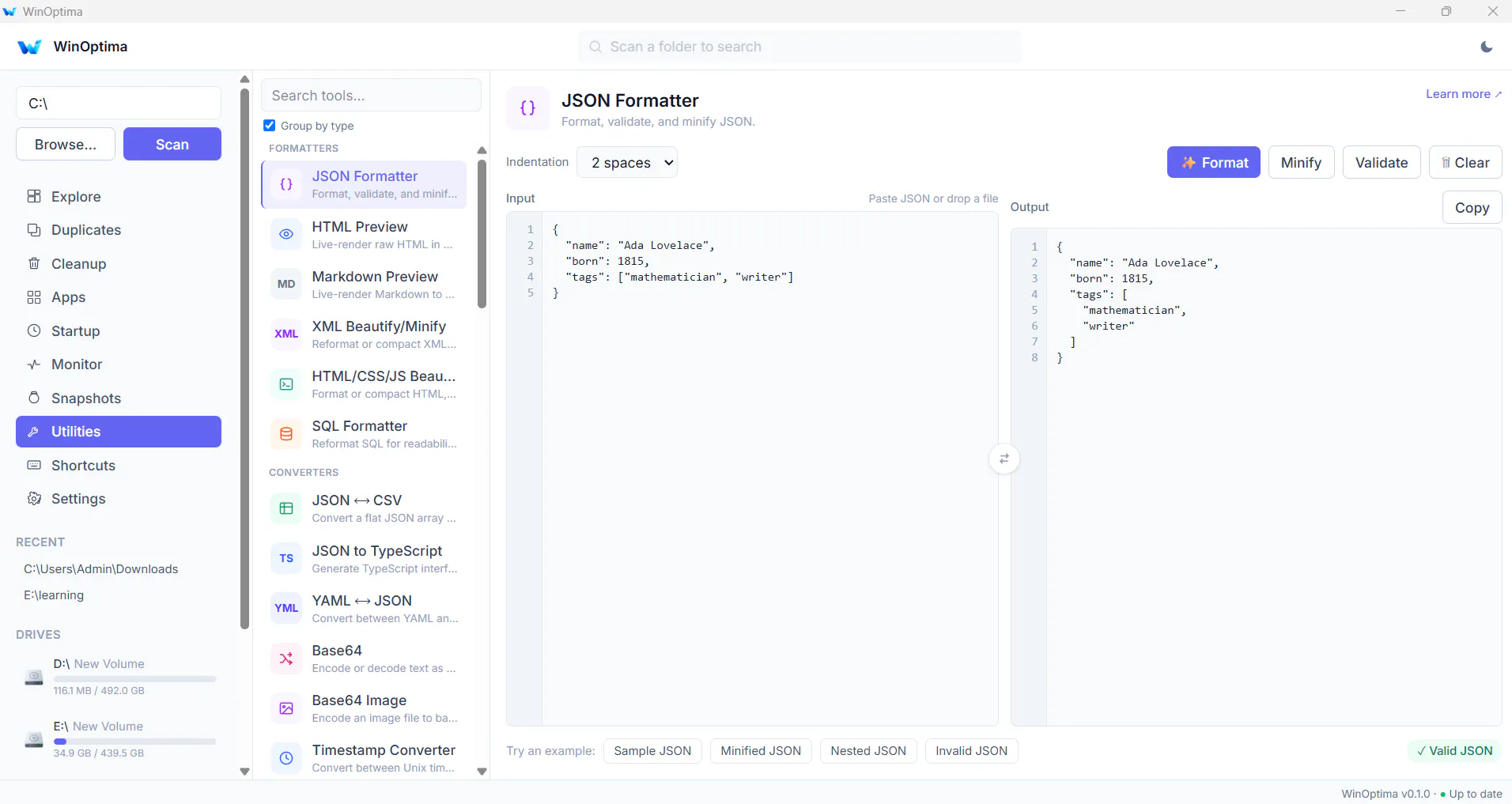The height and width of the screenshot is (804, 1512).
Task: Click tool list scroll up arrow
Action: click(482, 150)
